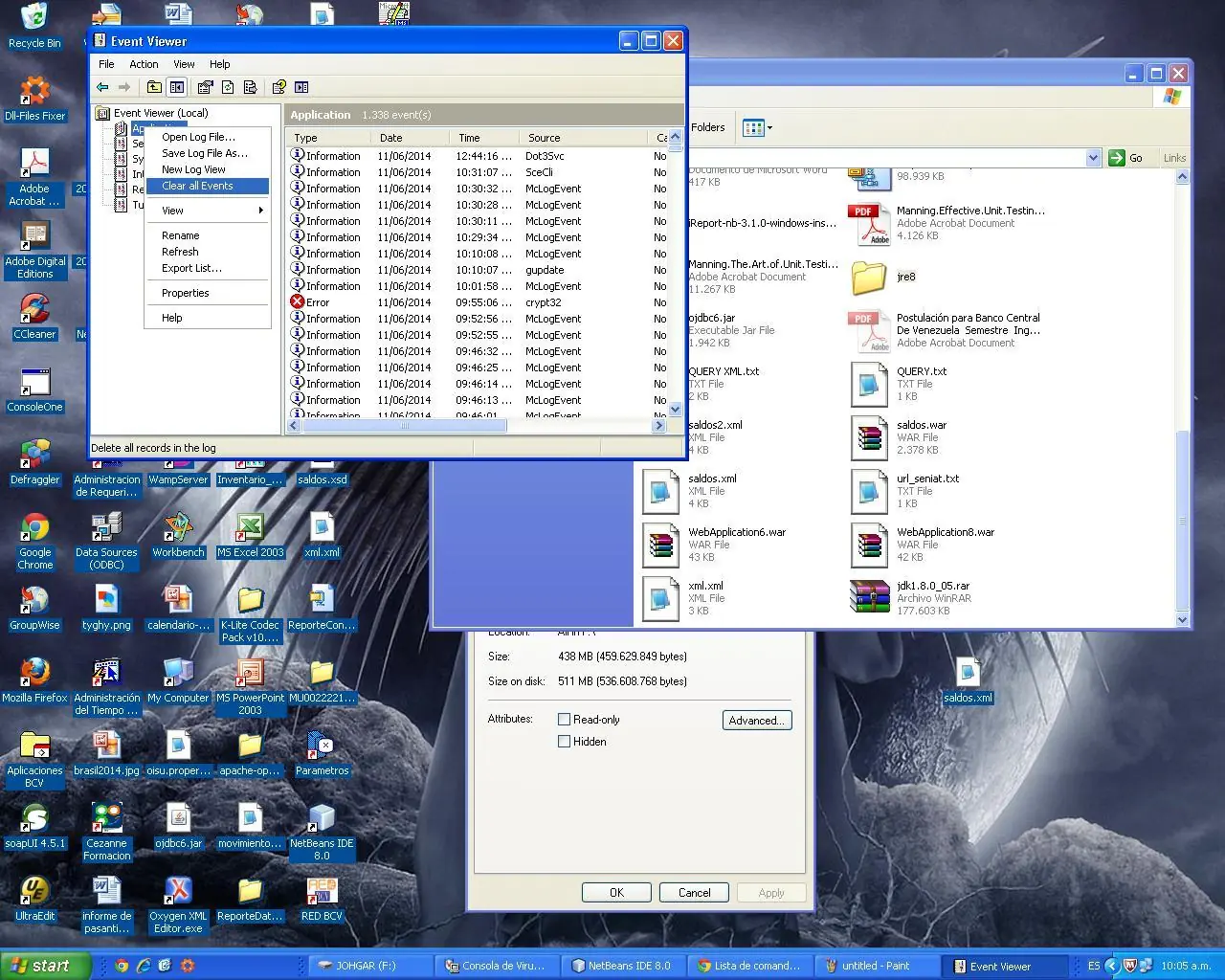
Task: Expand the View submenu in the context menu
Action: click(x=208, y=211)
